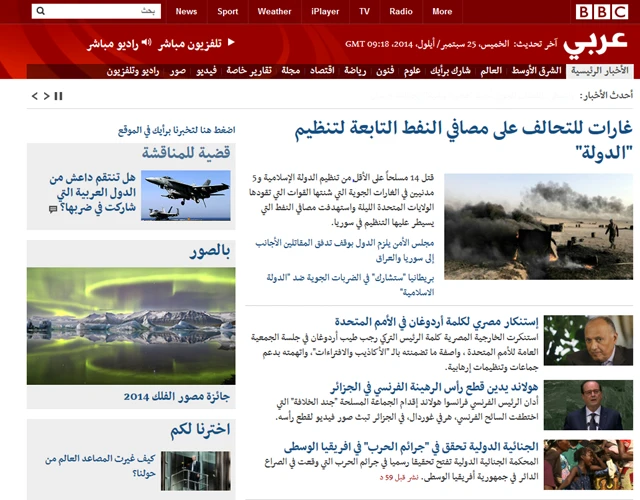Expand the More menu in the top bar

442,12
